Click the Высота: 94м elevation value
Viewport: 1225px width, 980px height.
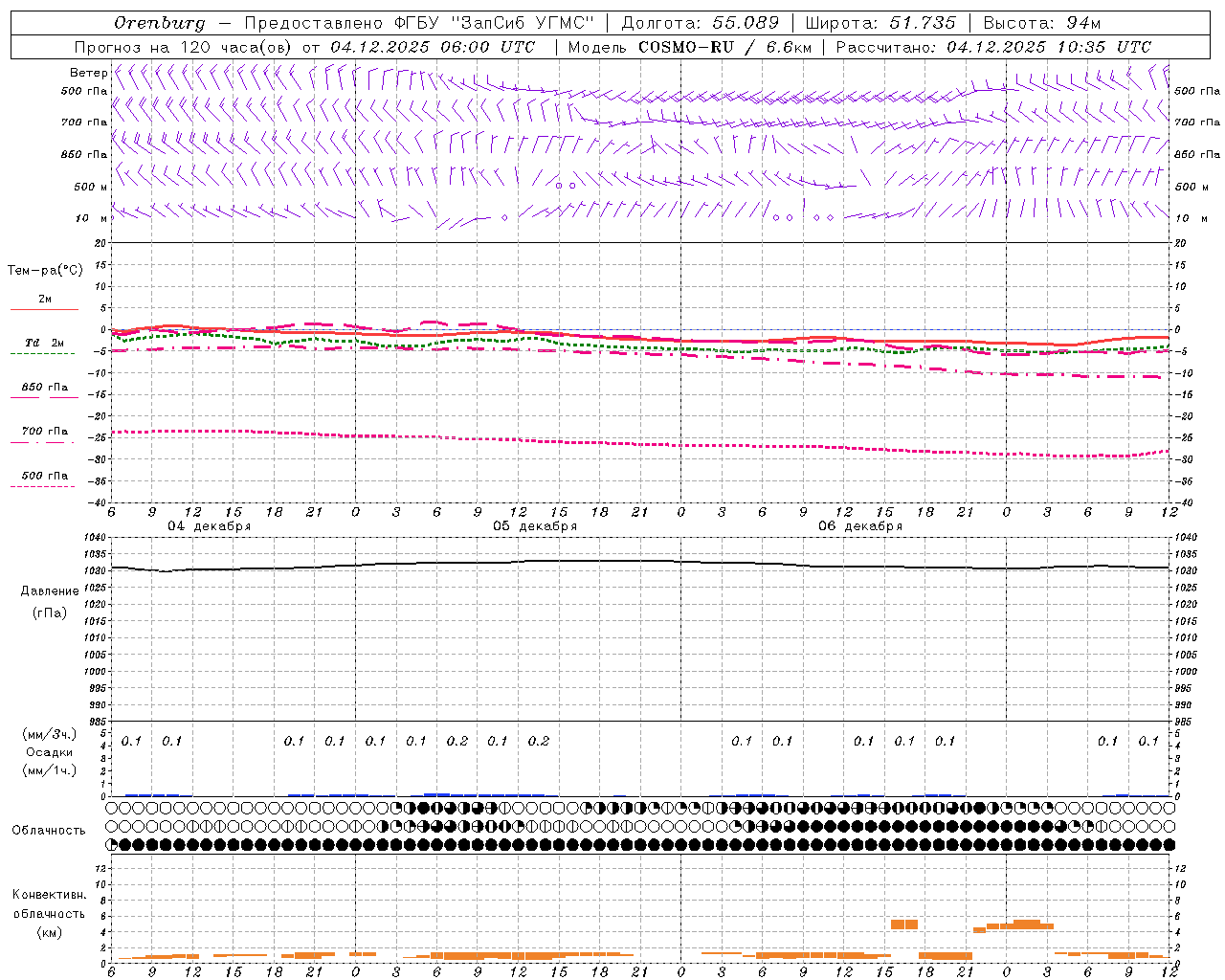1042,23
